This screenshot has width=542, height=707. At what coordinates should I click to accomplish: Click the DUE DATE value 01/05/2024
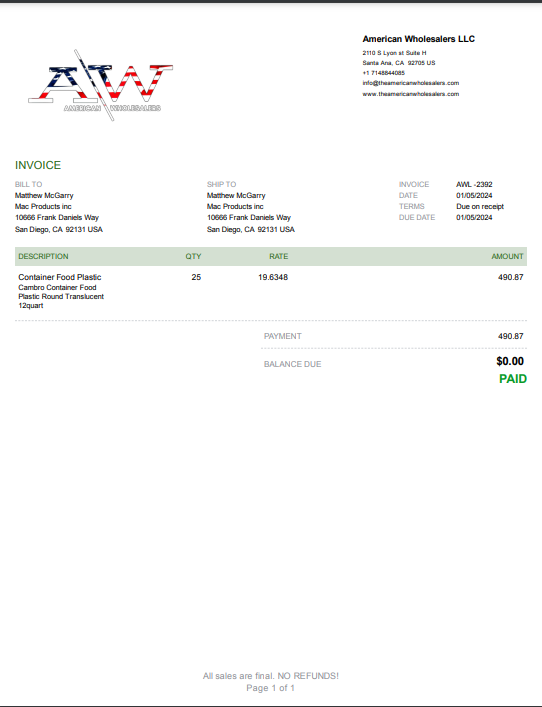(474, 217)
